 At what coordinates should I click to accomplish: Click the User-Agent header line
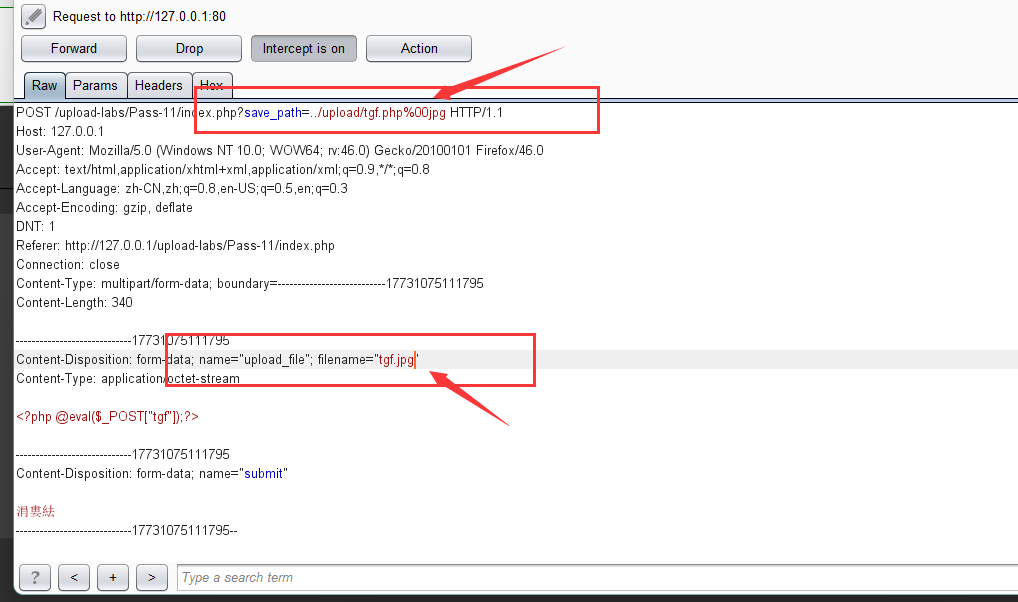280,151
